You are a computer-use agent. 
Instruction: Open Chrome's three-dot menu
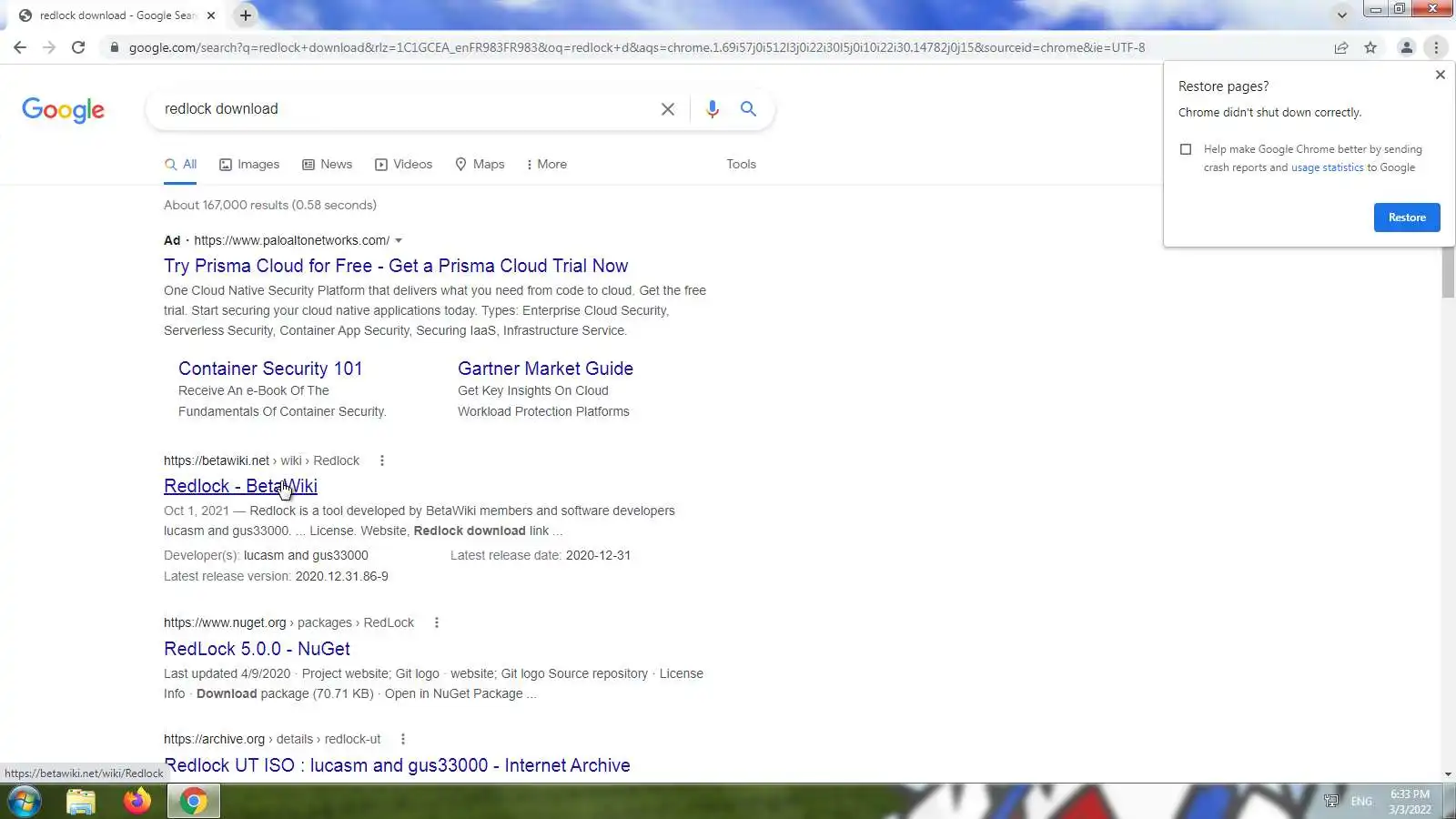[1436, 47]
